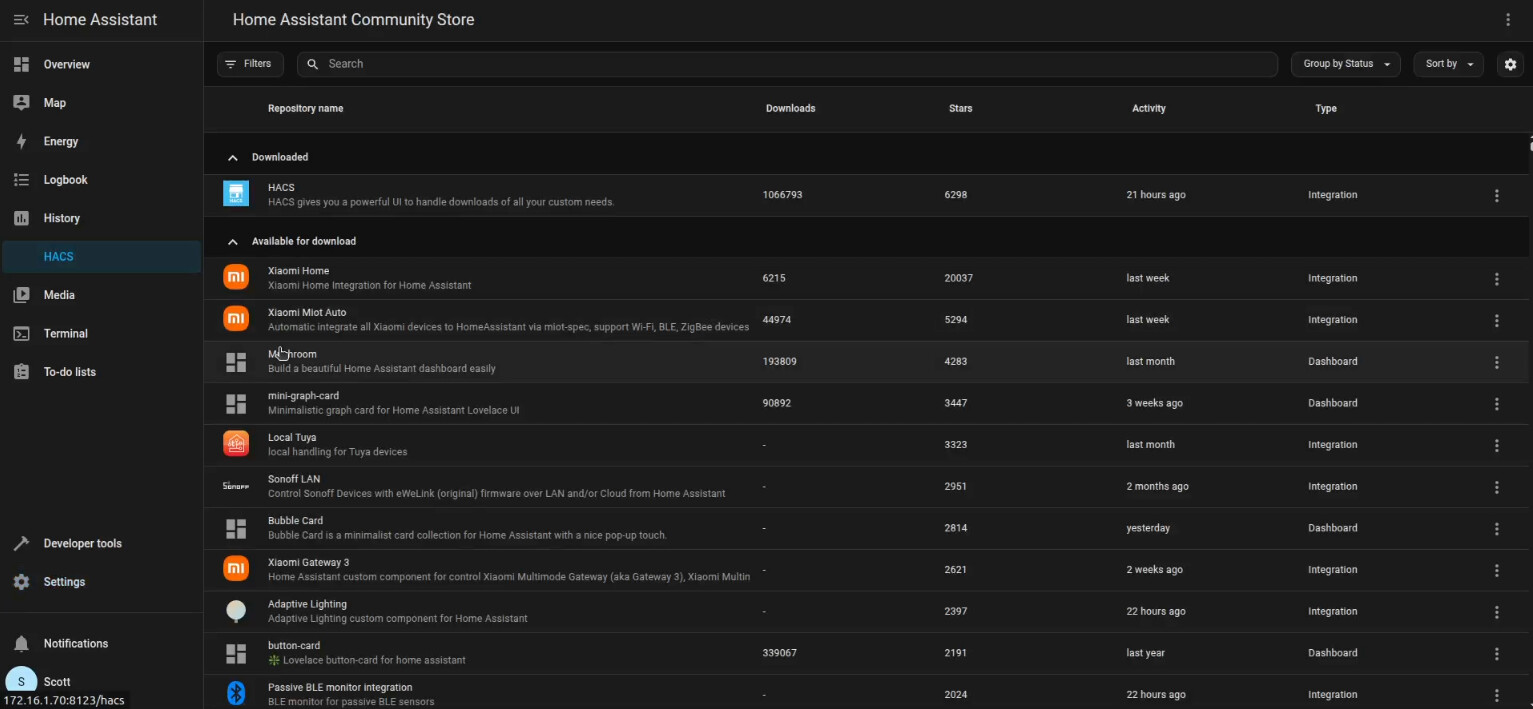Open the Xiaomi Miot Auto row options menu
This screenshot has height=709, width=1533.
coord(1497,321)
